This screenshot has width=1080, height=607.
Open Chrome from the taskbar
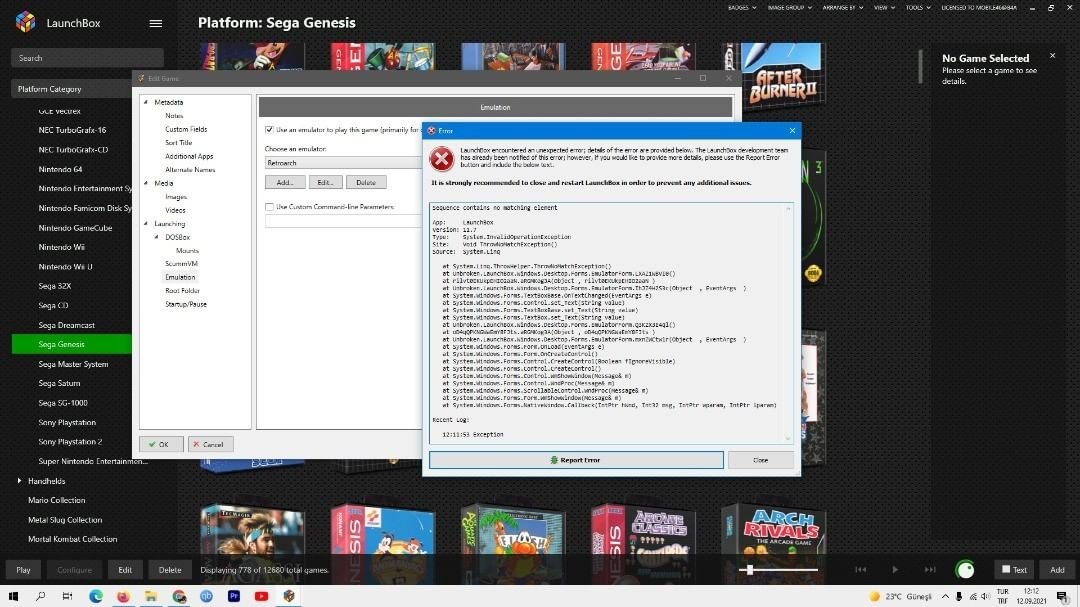[x=179, y=596]
